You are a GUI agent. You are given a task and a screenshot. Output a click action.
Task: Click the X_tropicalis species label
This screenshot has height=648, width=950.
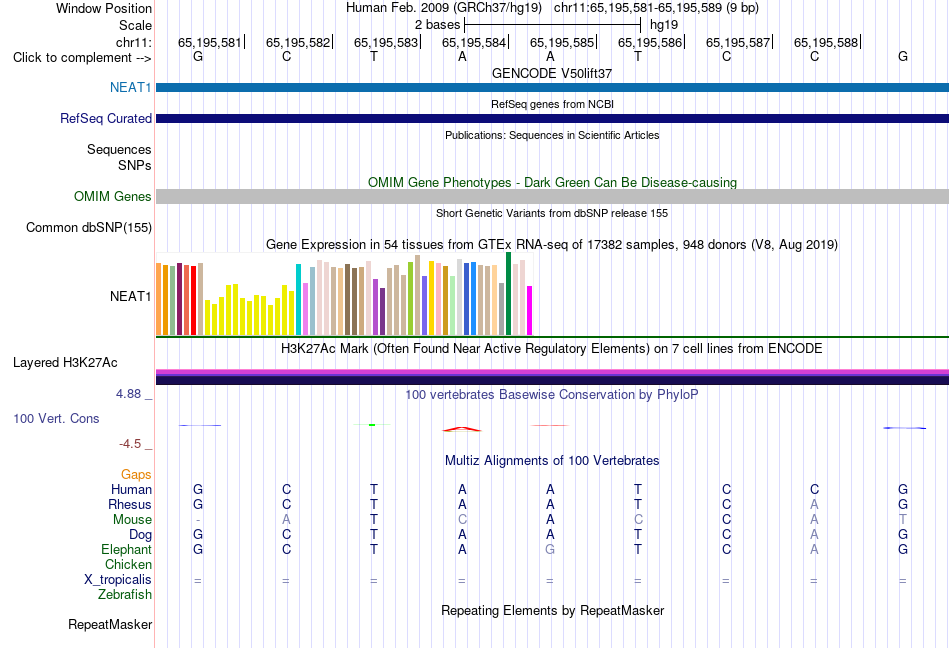118,580
